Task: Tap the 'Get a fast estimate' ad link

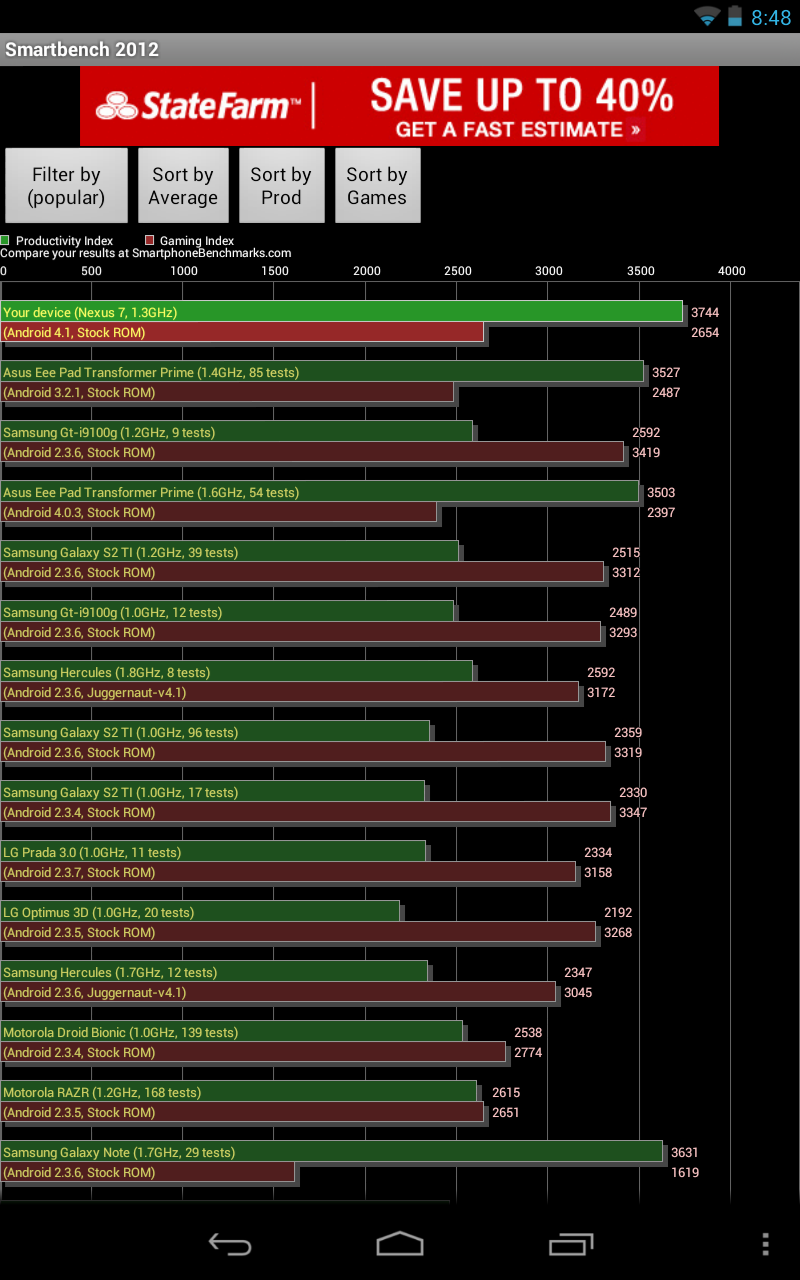Action: pos(519,130)
